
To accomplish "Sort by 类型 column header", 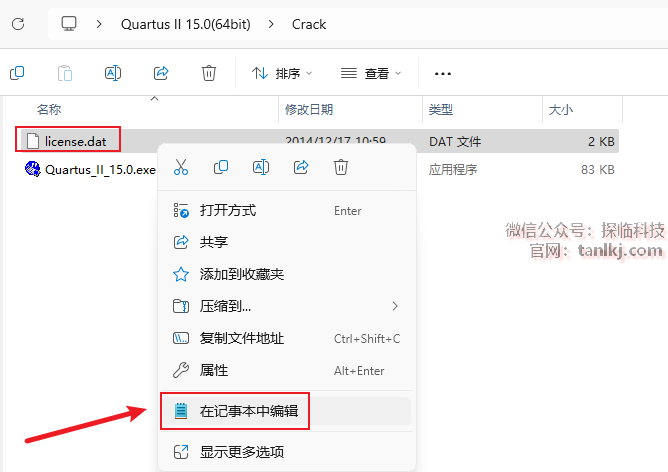I will [x=441, y=110].
